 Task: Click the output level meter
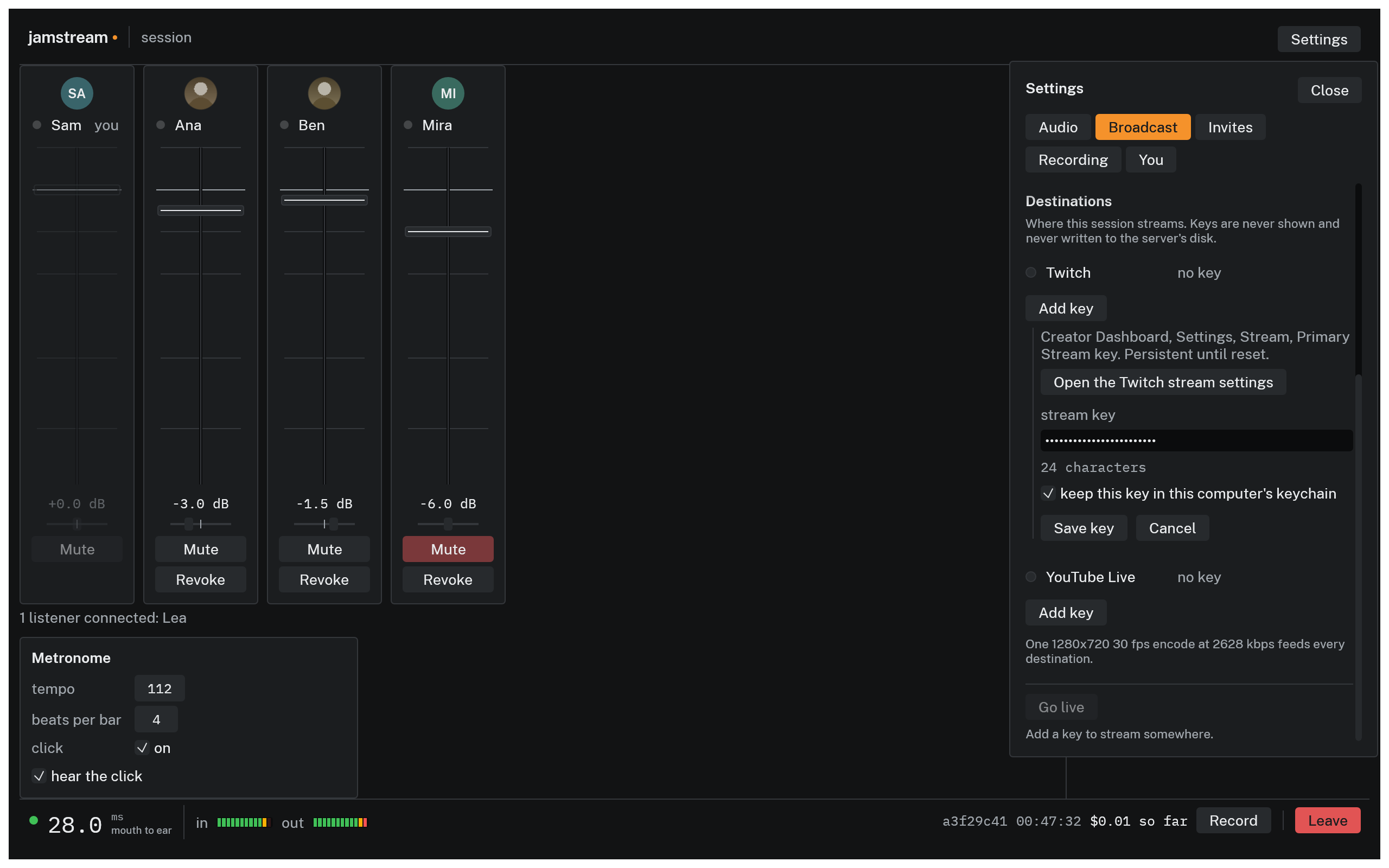tap(340, 822)
